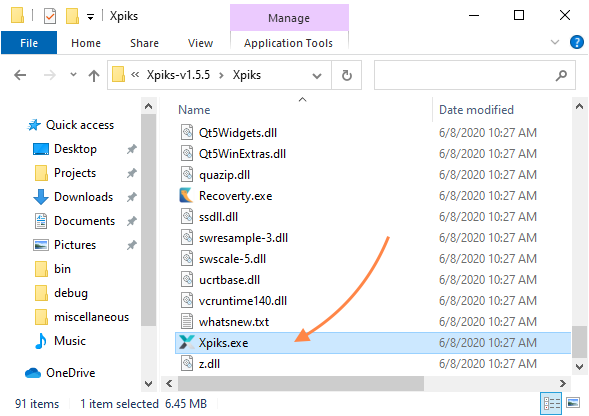Click the swscale-5.dll file icon
The image size is (589, 416).
point(187,259)
